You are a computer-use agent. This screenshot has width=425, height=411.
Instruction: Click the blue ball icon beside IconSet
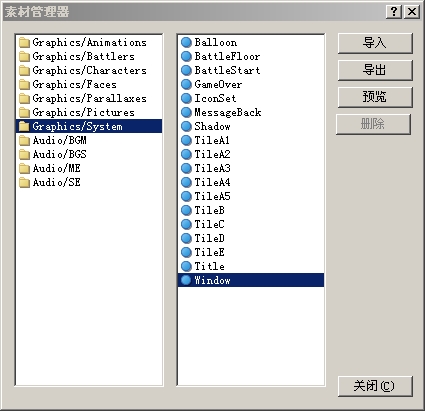click(186, 99)
